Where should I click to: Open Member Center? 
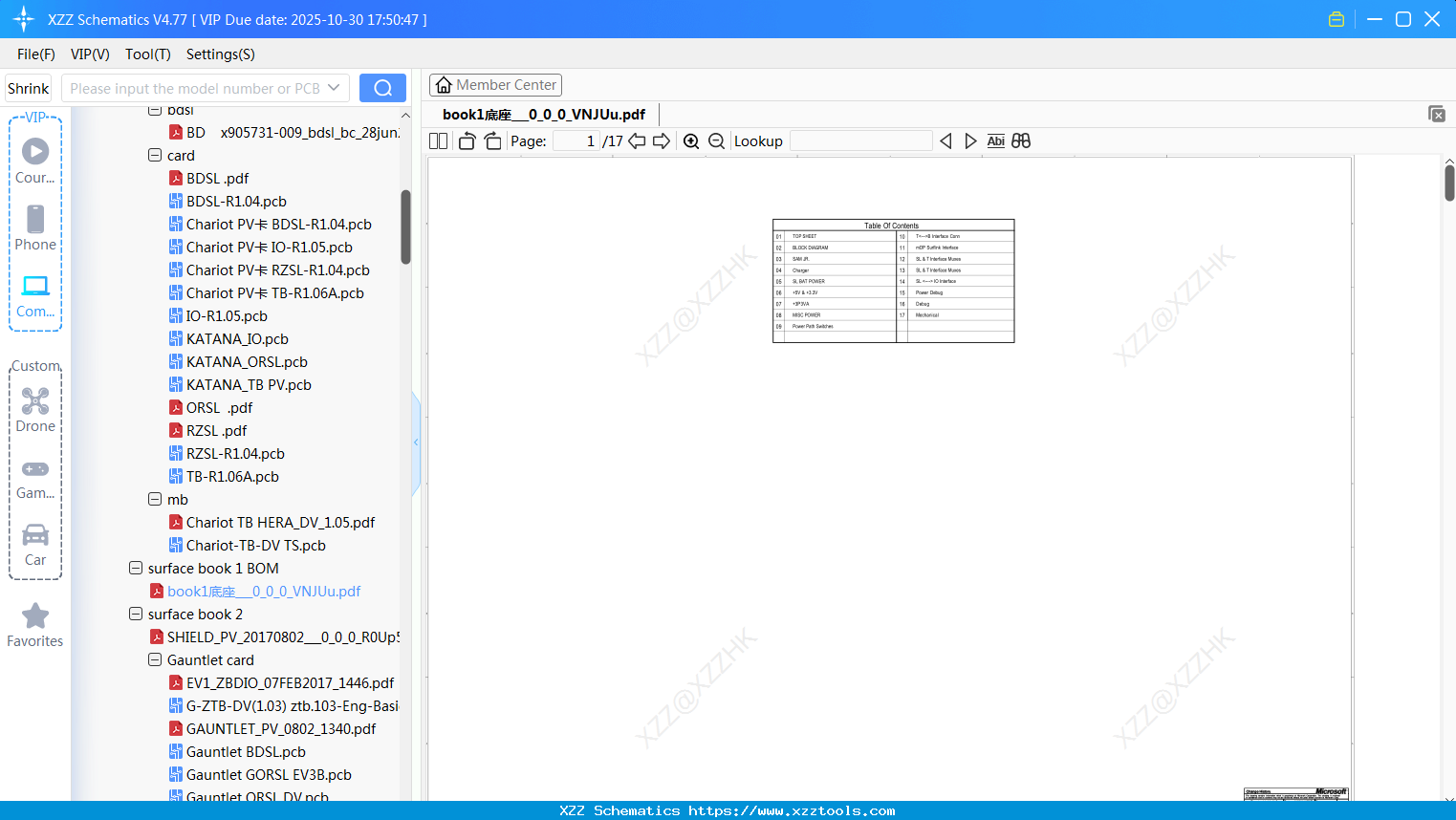pyautogui.click(x=495, y=85)
